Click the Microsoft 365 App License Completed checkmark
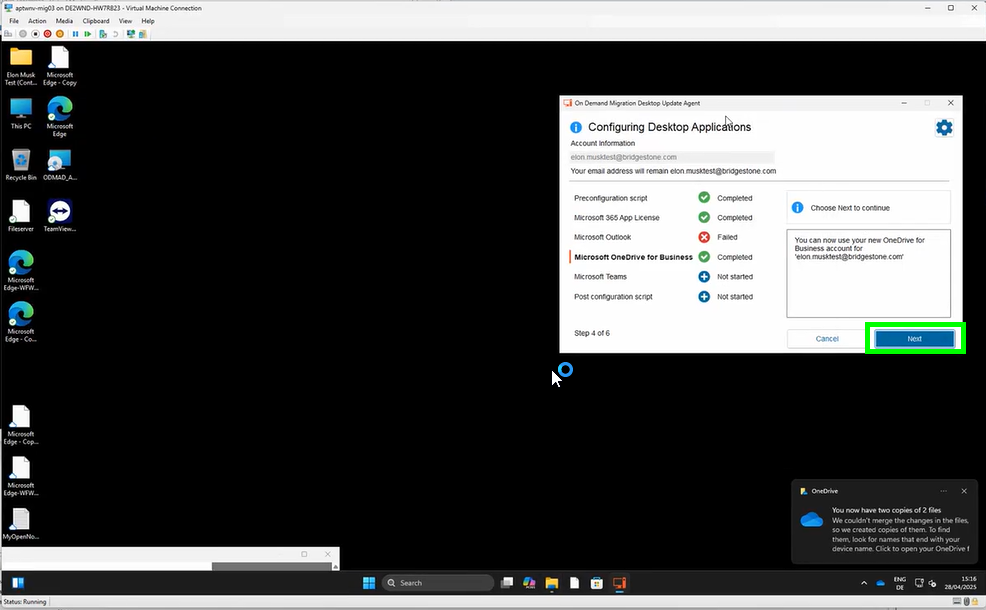This screenshot has width=986, height=610. click(x=704, y=218)
